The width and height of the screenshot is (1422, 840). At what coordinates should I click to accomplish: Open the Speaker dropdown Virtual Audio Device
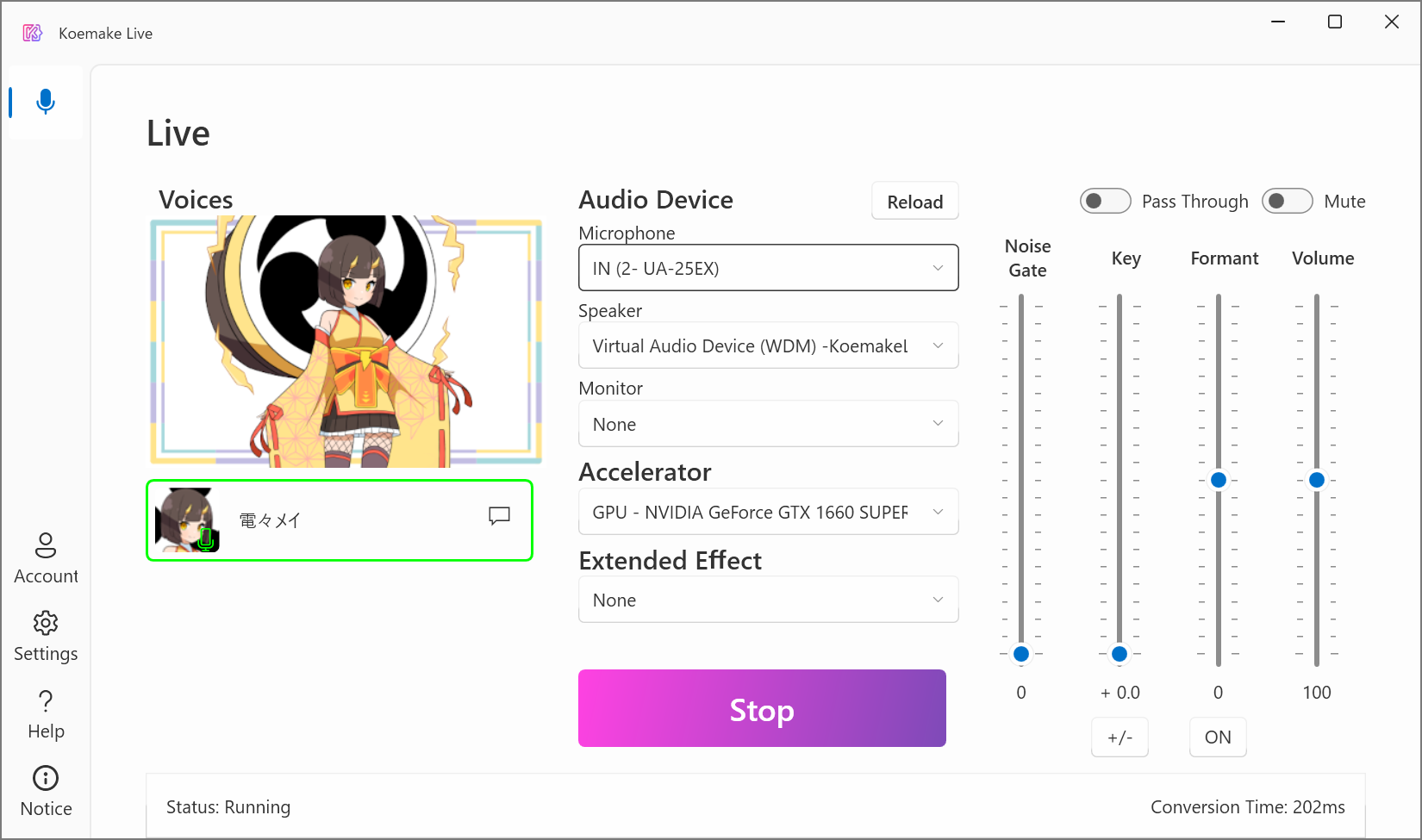(769, 345)
